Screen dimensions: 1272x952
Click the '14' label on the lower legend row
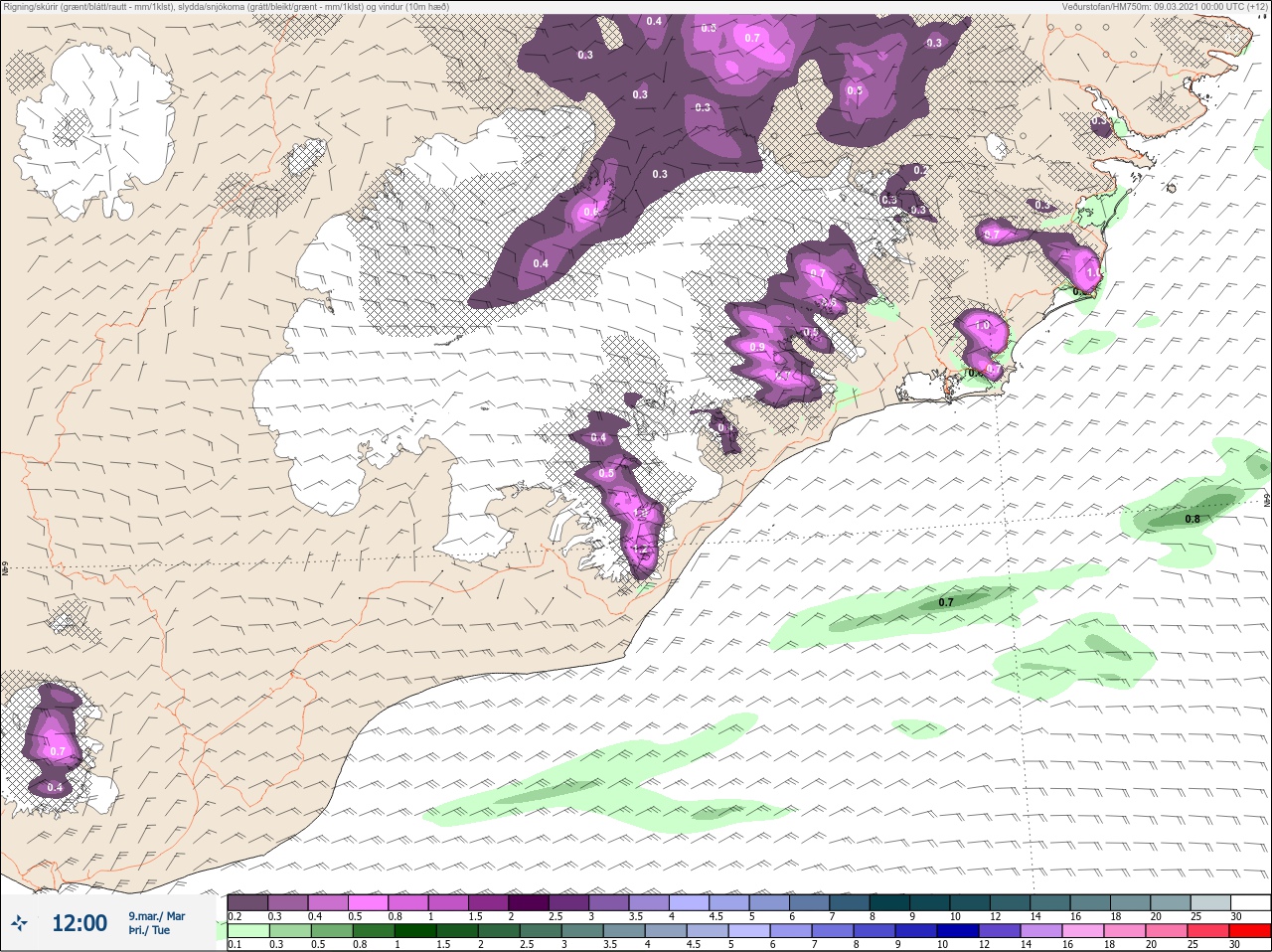click(1027, 944)
